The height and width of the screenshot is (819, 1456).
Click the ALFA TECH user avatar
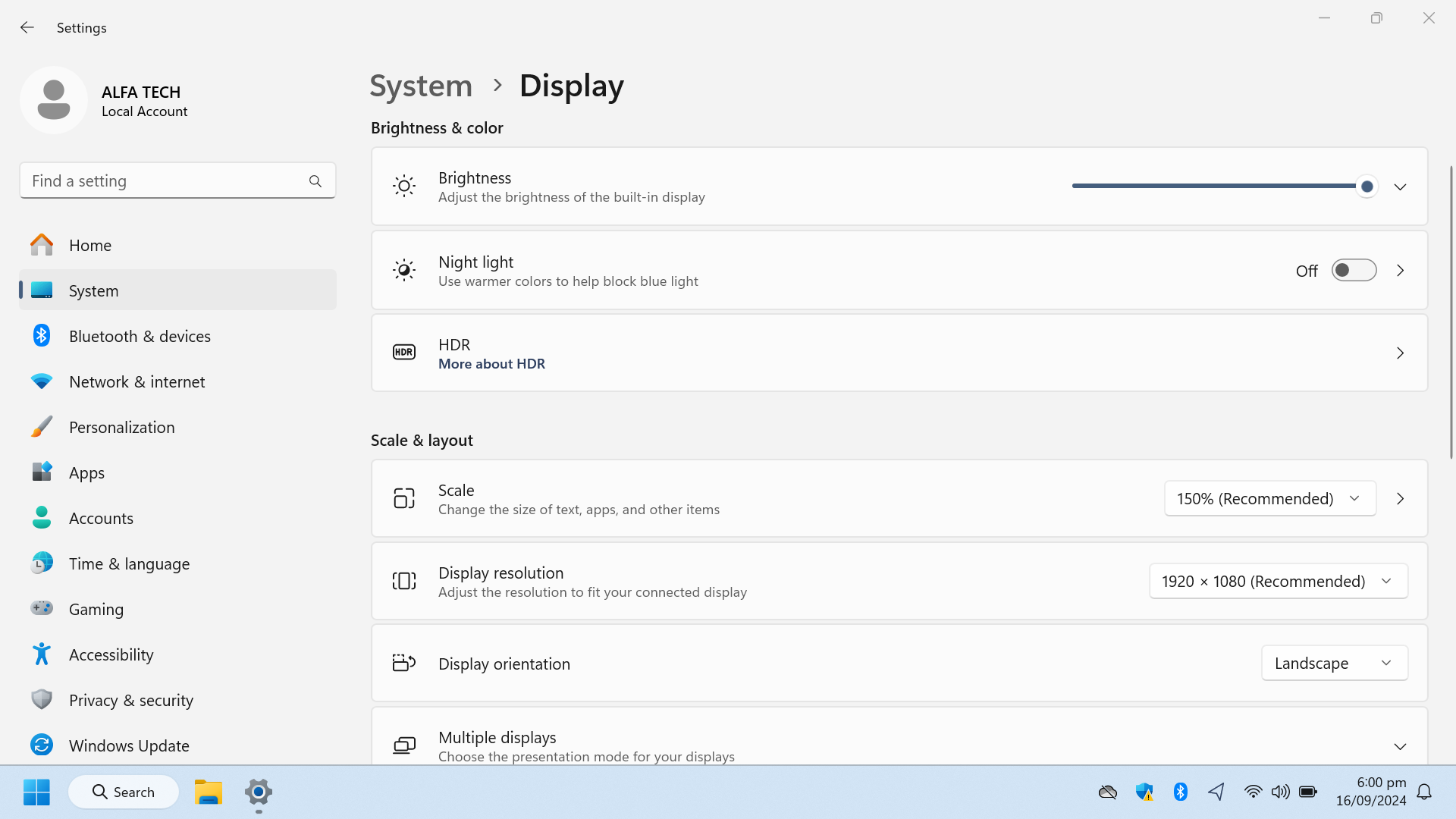pos(54,100)
